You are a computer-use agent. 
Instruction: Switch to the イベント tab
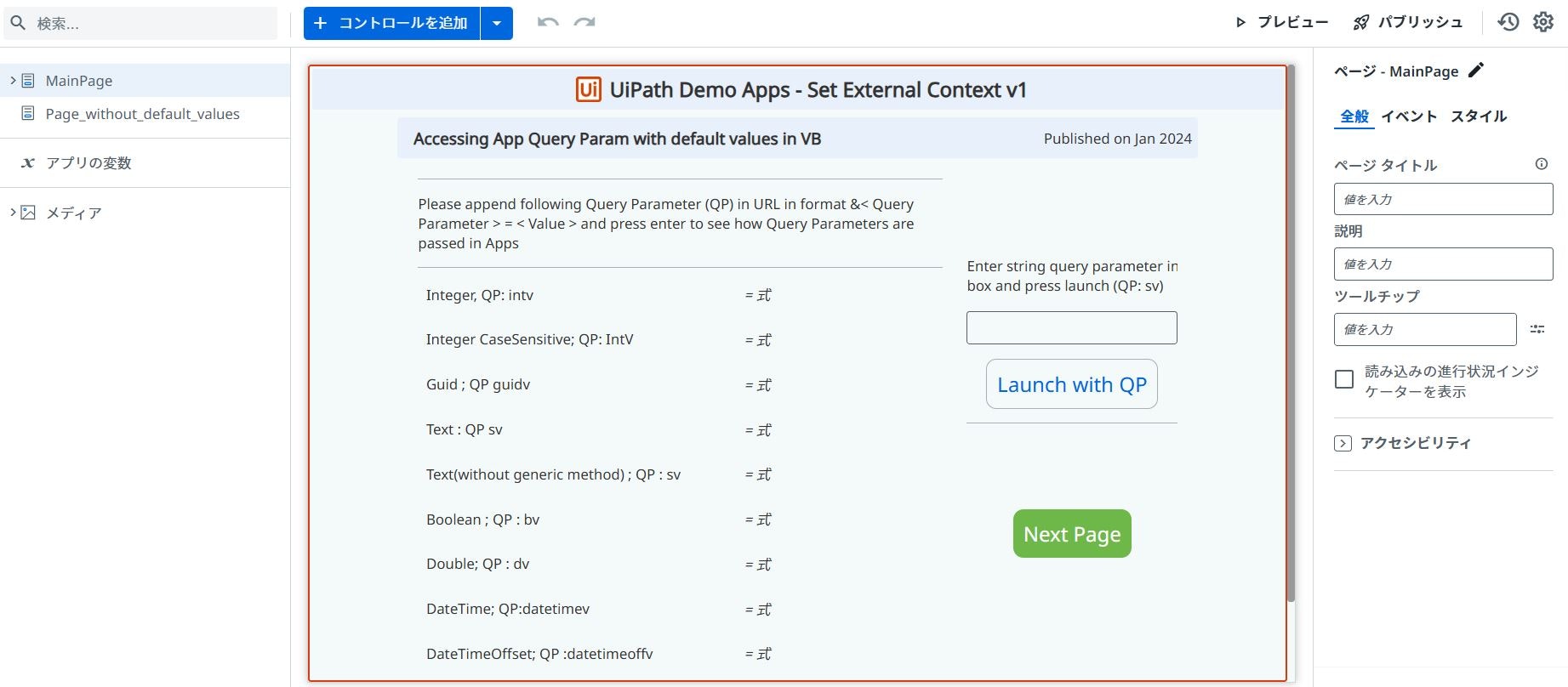click(1409, 116)
